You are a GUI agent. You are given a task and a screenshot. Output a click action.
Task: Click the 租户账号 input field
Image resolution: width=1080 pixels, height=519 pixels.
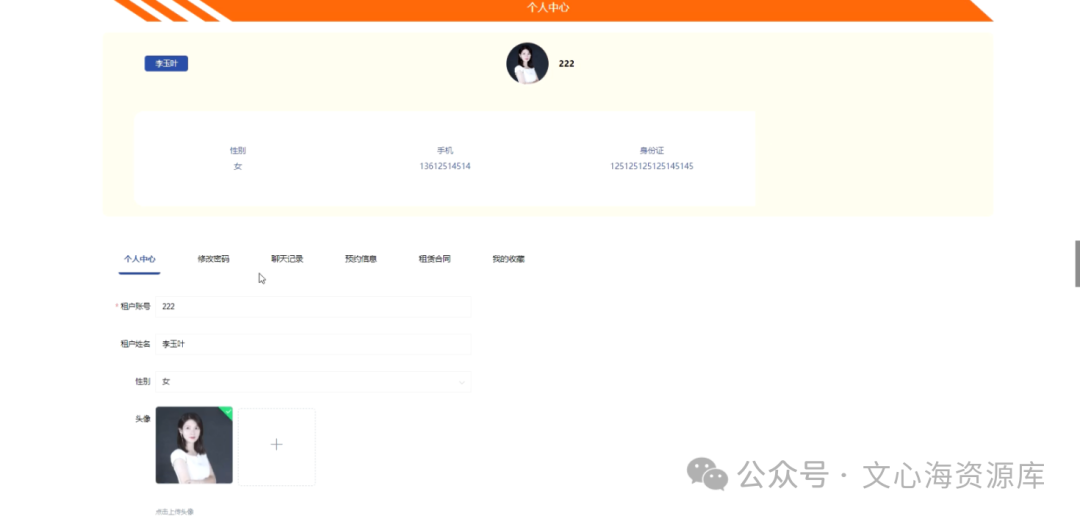pos(313,307)
